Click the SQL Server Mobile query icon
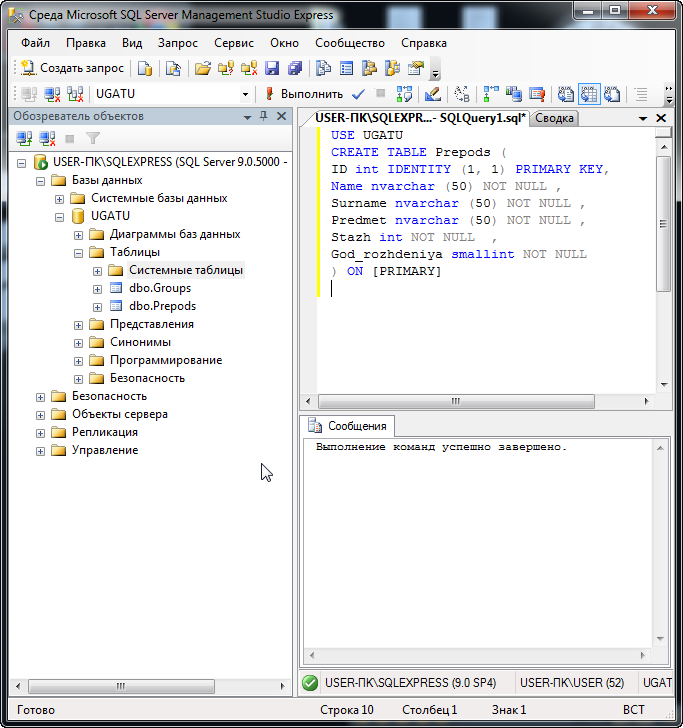This screenshot has height=728, width=683. (x=173, y=69)
